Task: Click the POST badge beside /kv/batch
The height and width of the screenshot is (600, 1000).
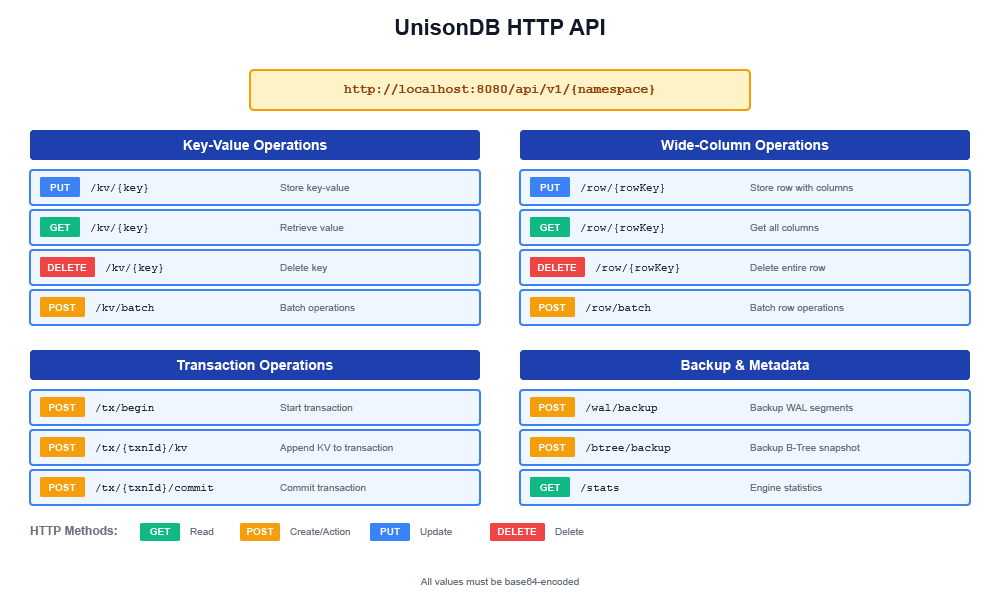Action: point(62,307)
